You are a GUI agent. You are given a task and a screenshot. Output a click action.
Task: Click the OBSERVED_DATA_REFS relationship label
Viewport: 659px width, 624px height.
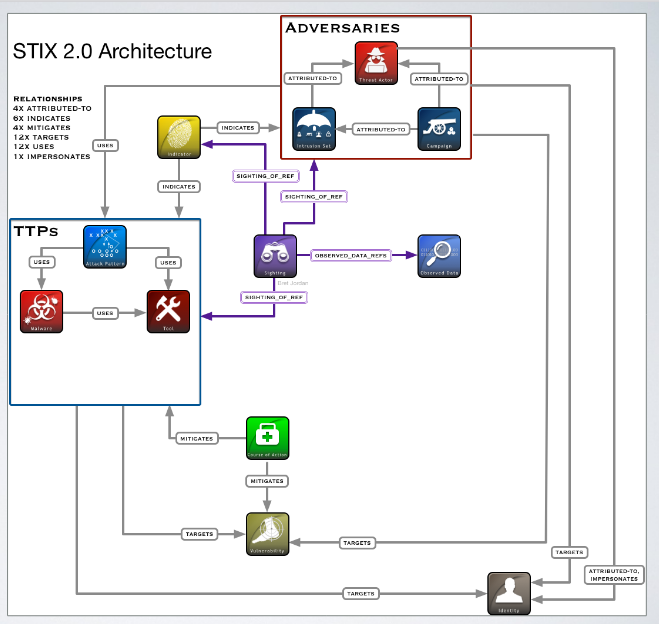coord(351,255)
